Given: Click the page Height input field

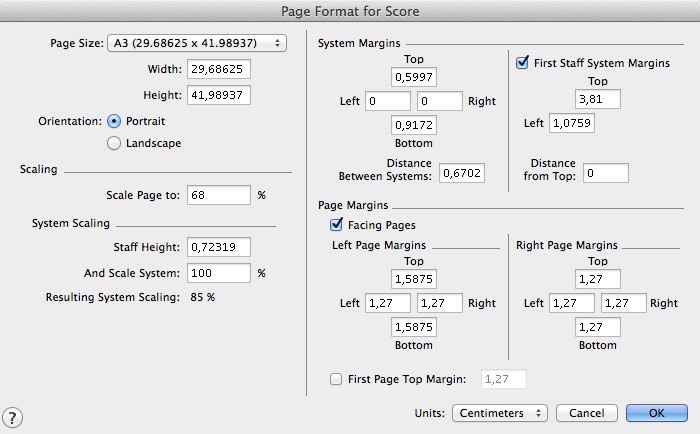Looking at the screenshot, I should tap(216, 95).
